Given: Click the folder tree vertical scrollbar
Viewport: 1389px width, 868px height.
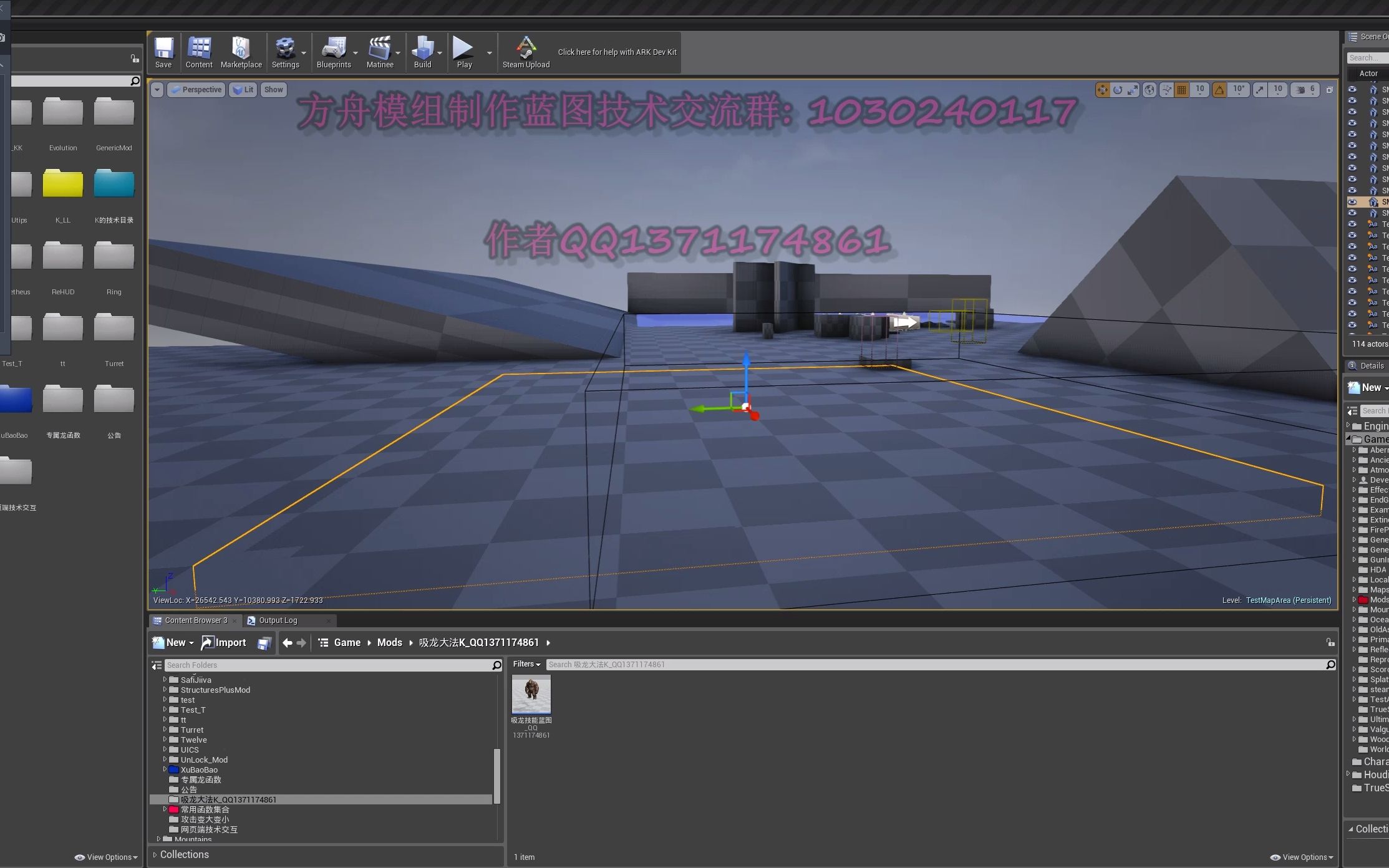Looking at the screenshot, I should [497, 775].
